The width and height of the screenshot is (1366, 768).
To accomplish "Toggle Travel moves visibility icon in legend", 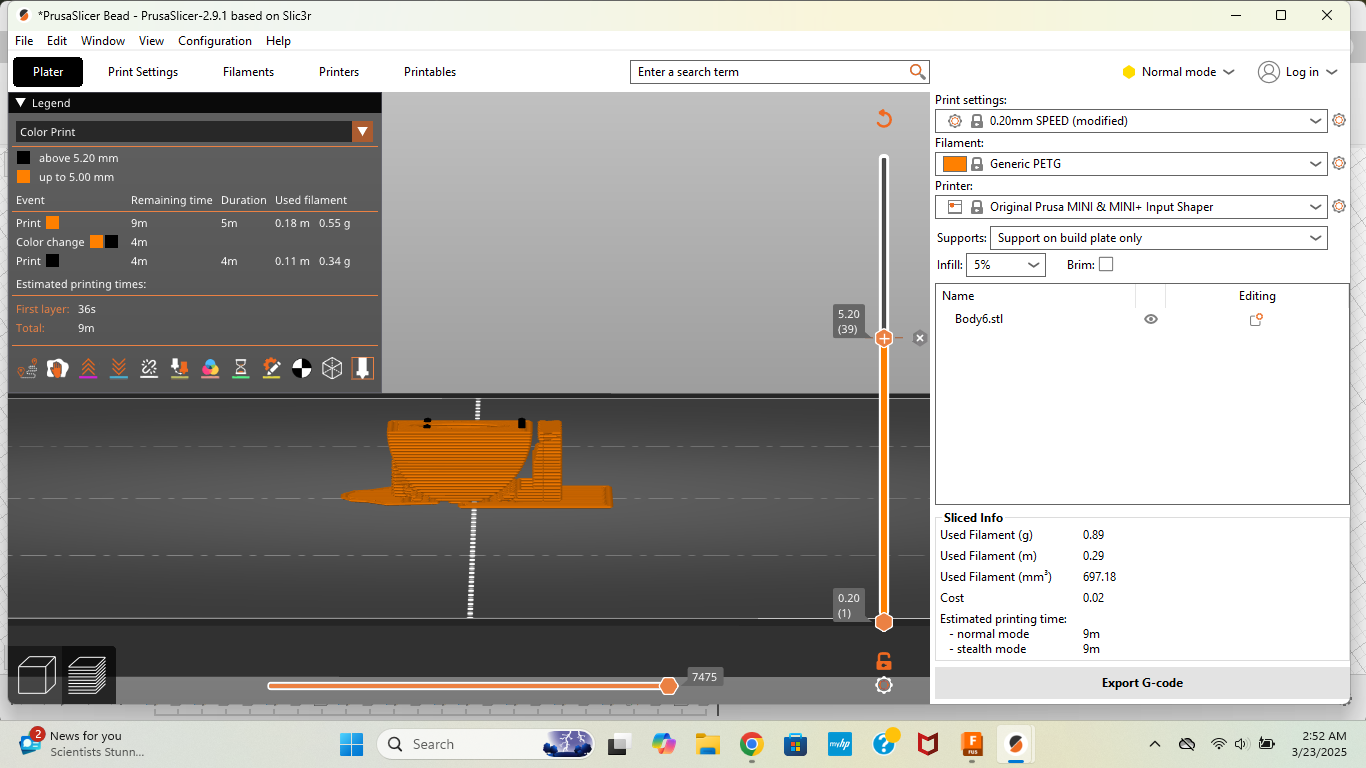I will point(27,369).
